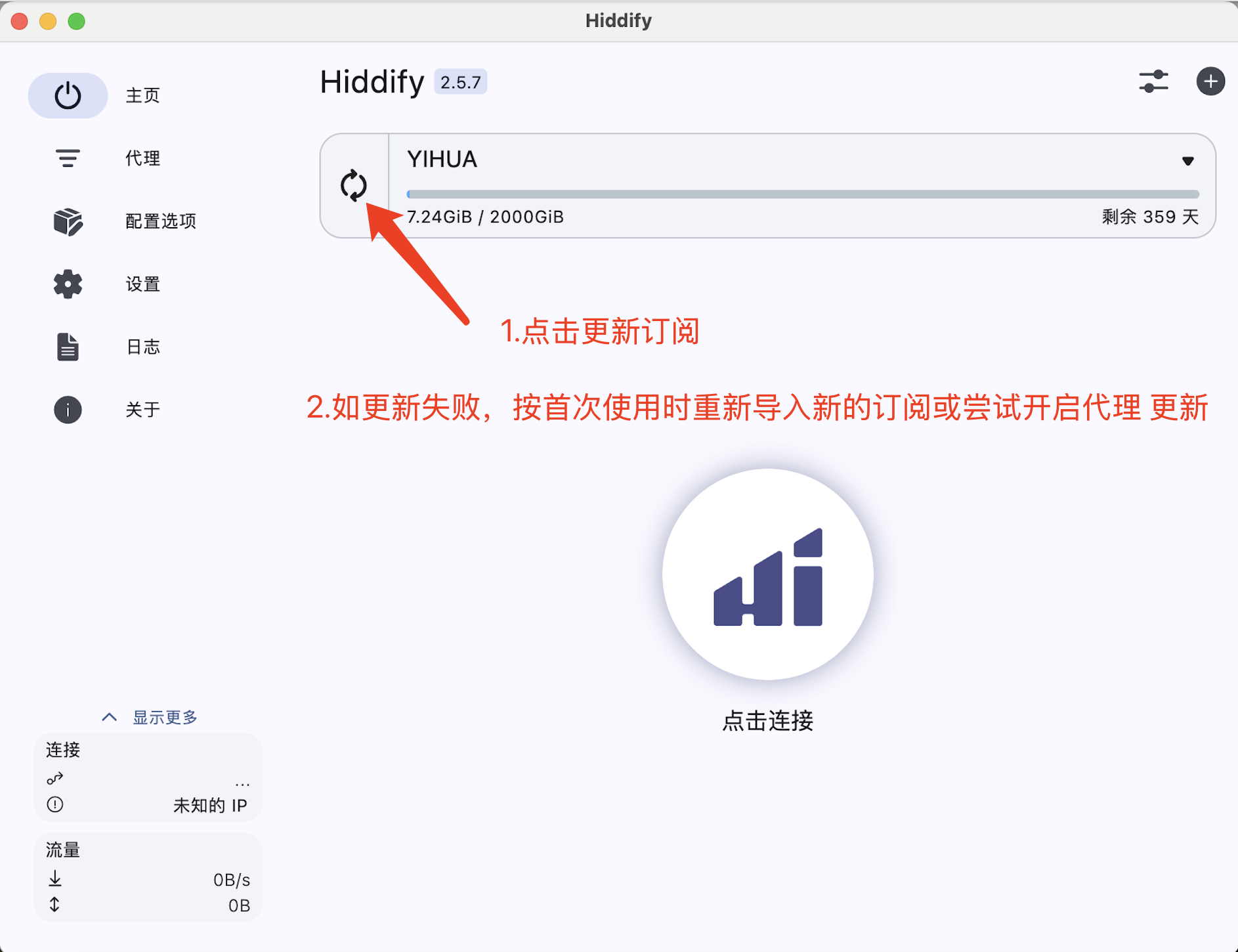Click 显示更多 show more link
Image resolution: width=1238 pixels, height=952 pixels.
coord(165,717)
